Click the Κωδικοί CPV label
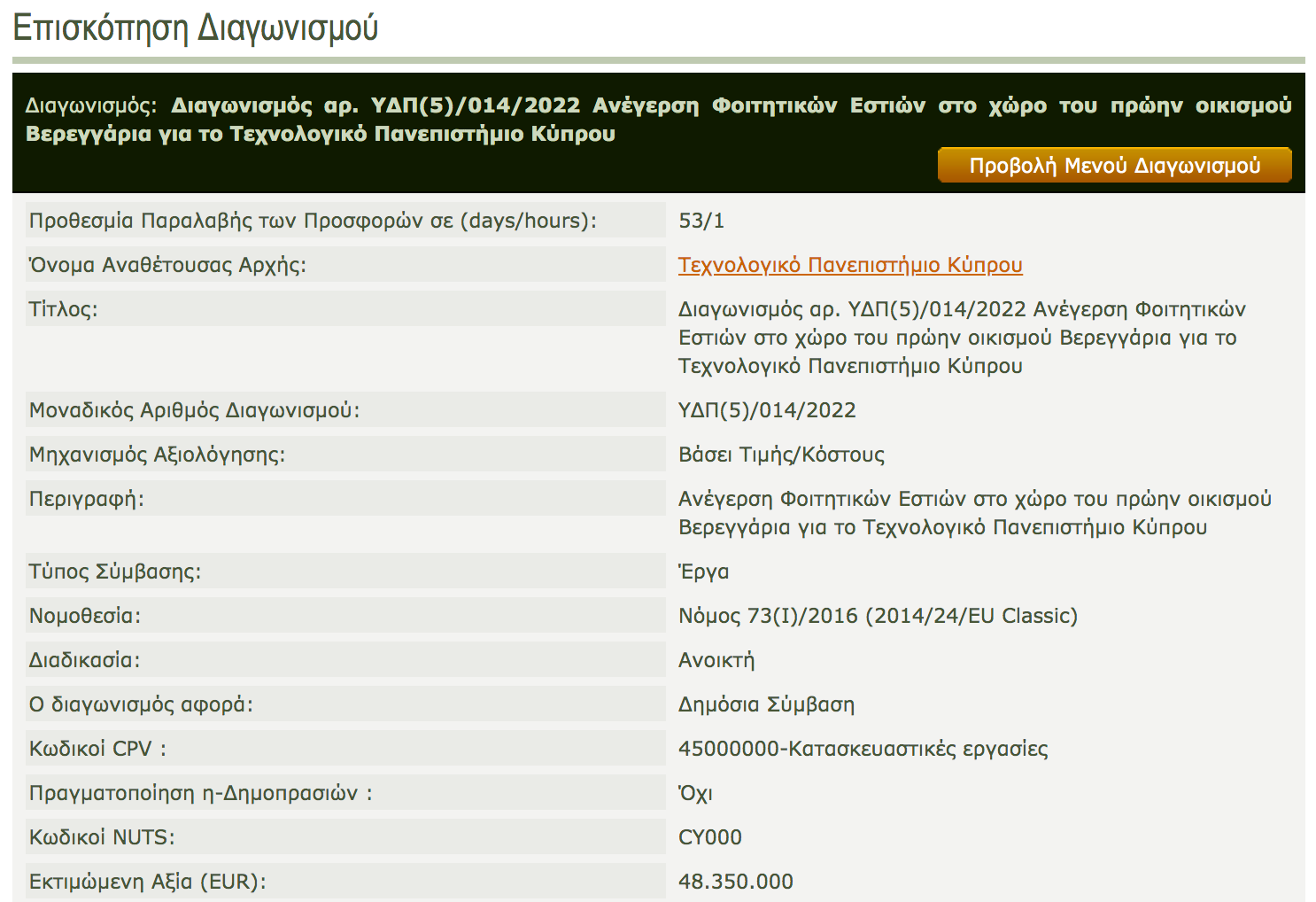The height and width of the screenshot is (902, 1316). point(97,749)
